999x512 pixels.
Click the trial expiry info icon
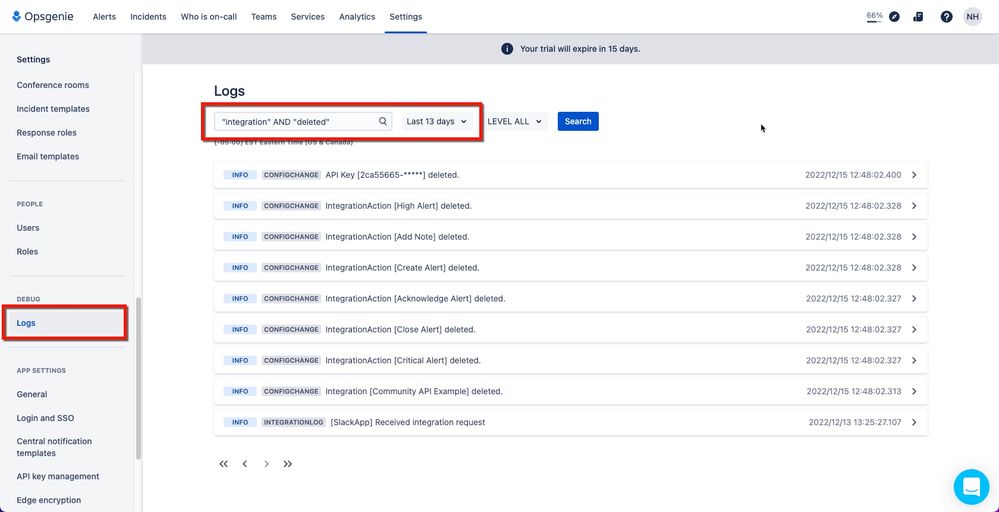pos(507,48)
